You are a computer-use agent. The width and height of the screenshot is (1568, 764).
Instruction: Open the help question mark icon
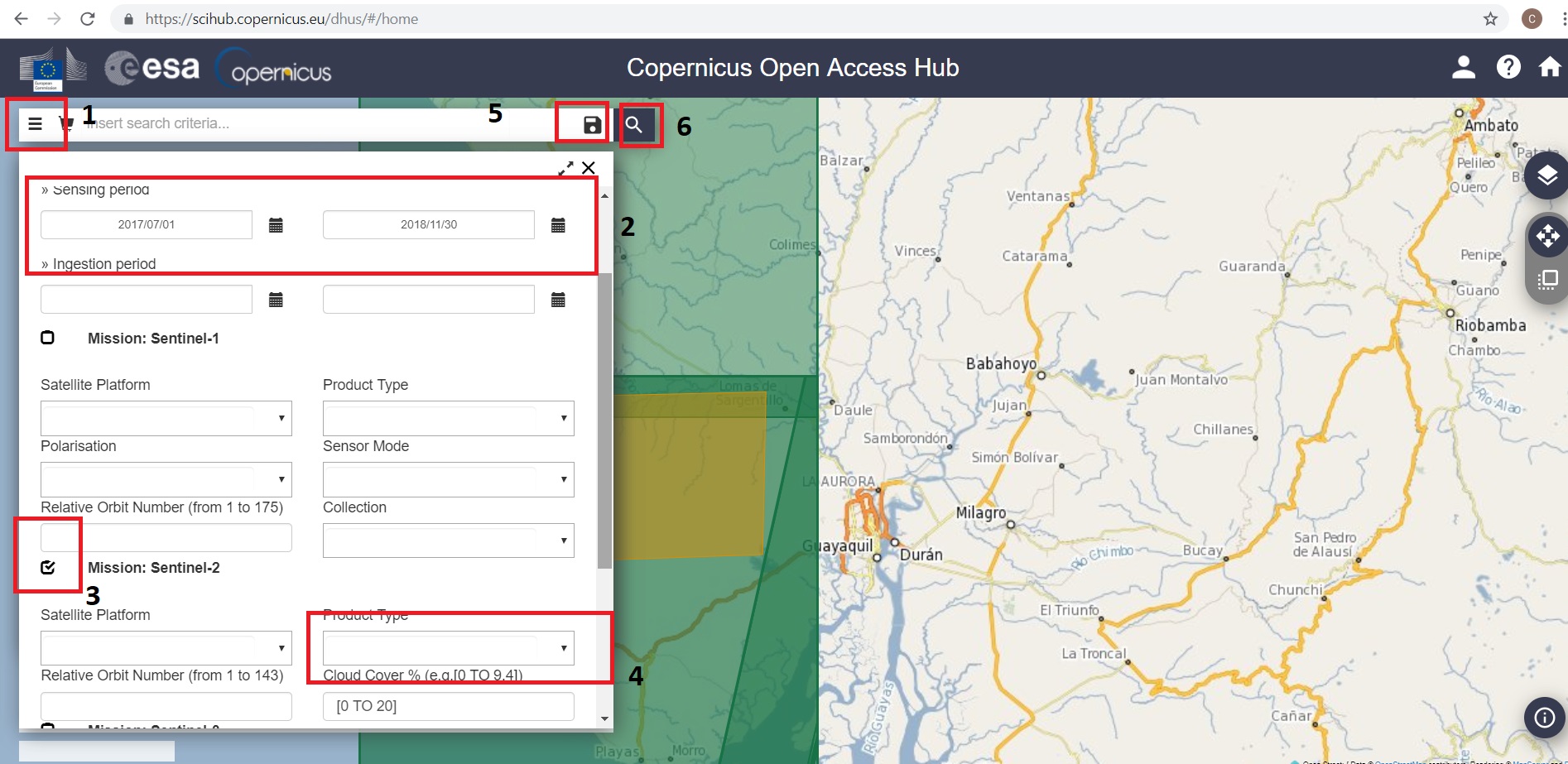coord(1508,67)
